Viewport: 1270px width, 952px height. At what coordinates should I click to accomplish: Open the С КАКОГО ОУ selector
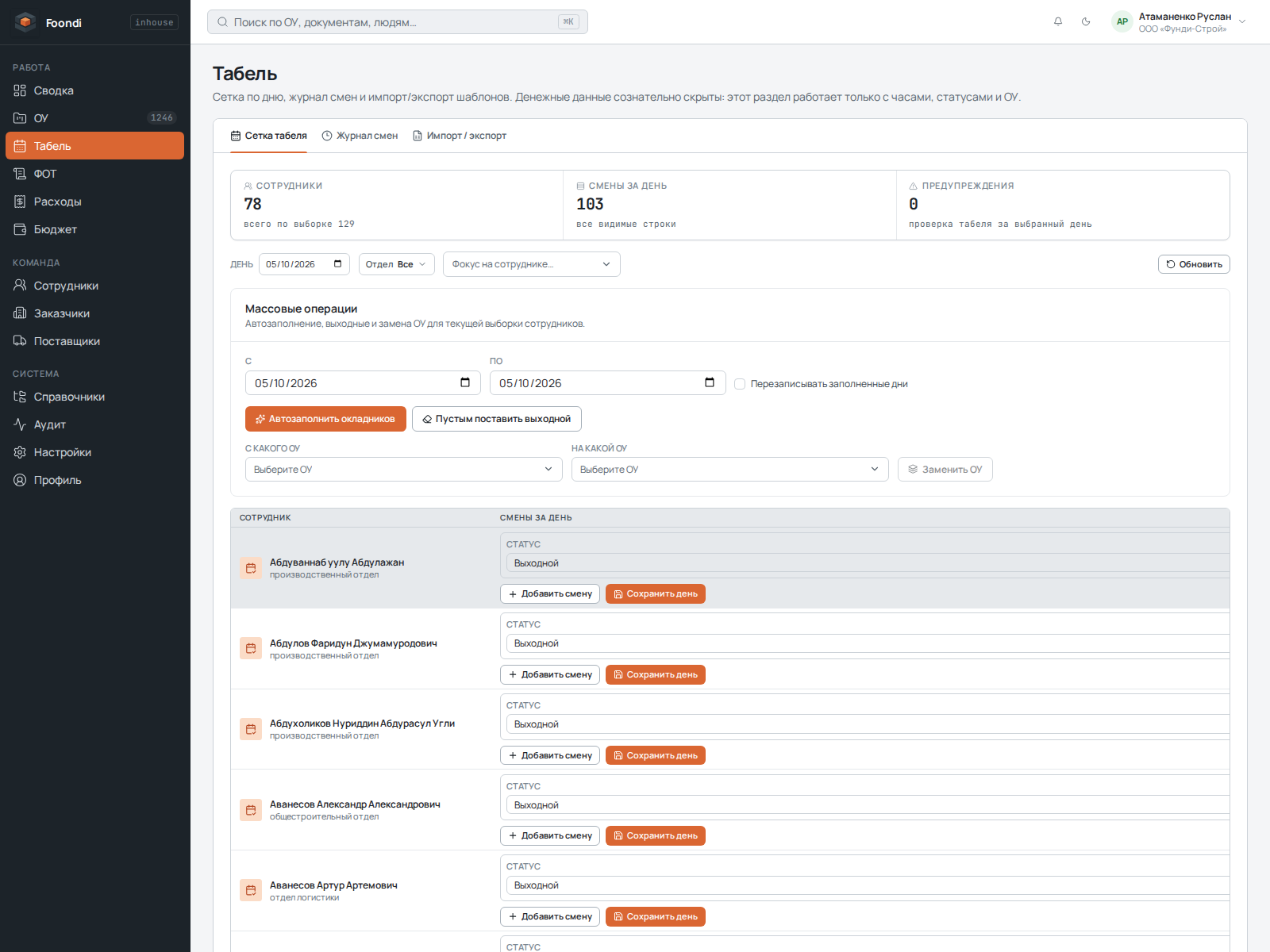pyautogui.click(x=404, y=470)
